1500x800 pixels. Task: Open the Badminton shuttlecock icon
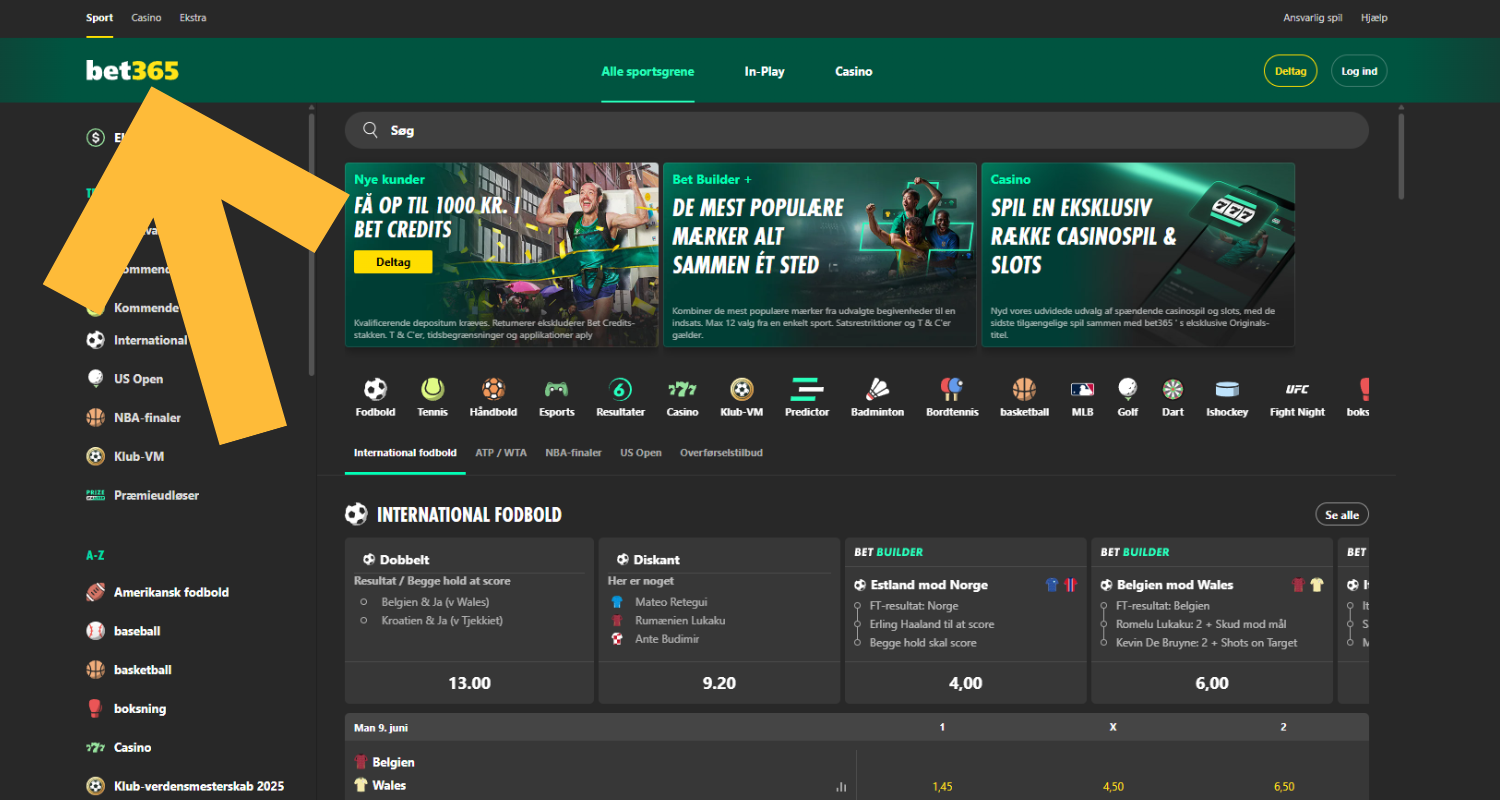coord(877,397)
